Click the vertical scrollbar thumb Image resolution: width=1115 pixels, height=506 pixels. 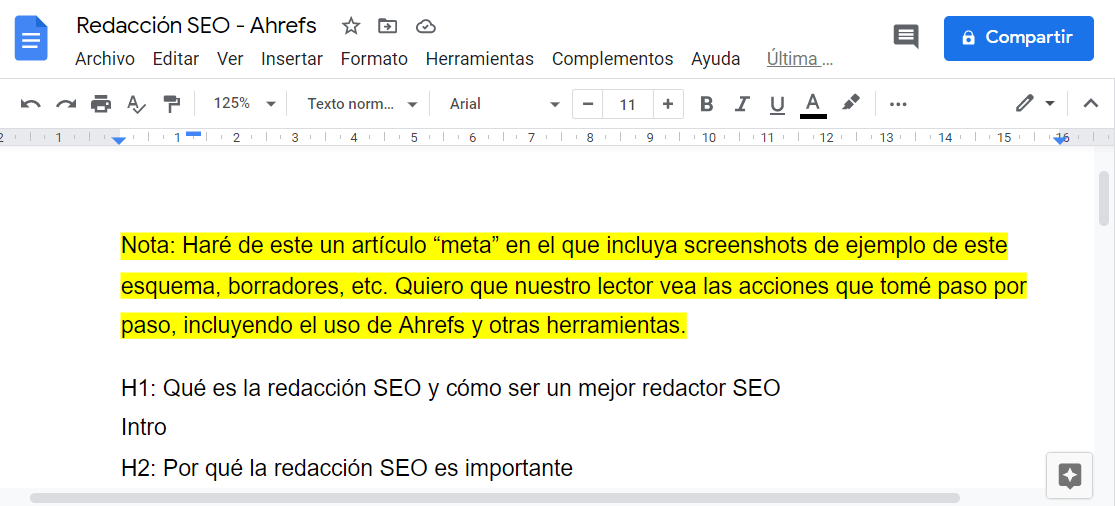pos(1103,198)
